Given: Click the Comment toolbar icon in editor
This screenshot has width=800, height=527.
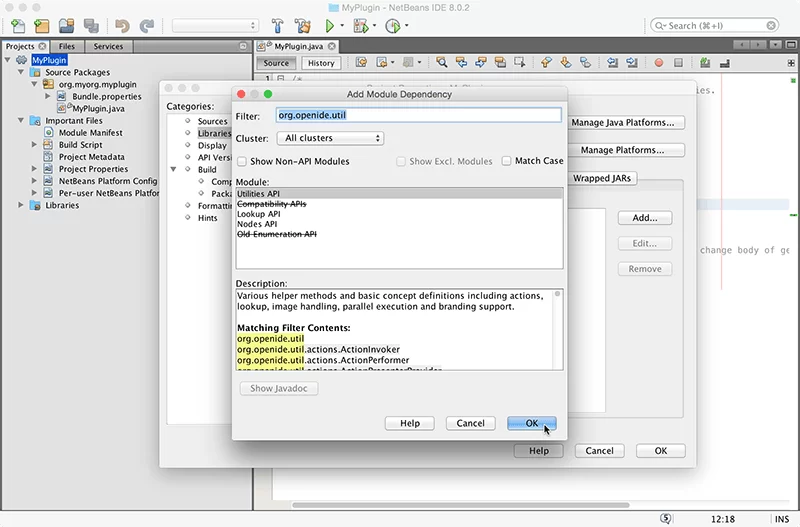Looking at the screenshot, I should 705,63.
